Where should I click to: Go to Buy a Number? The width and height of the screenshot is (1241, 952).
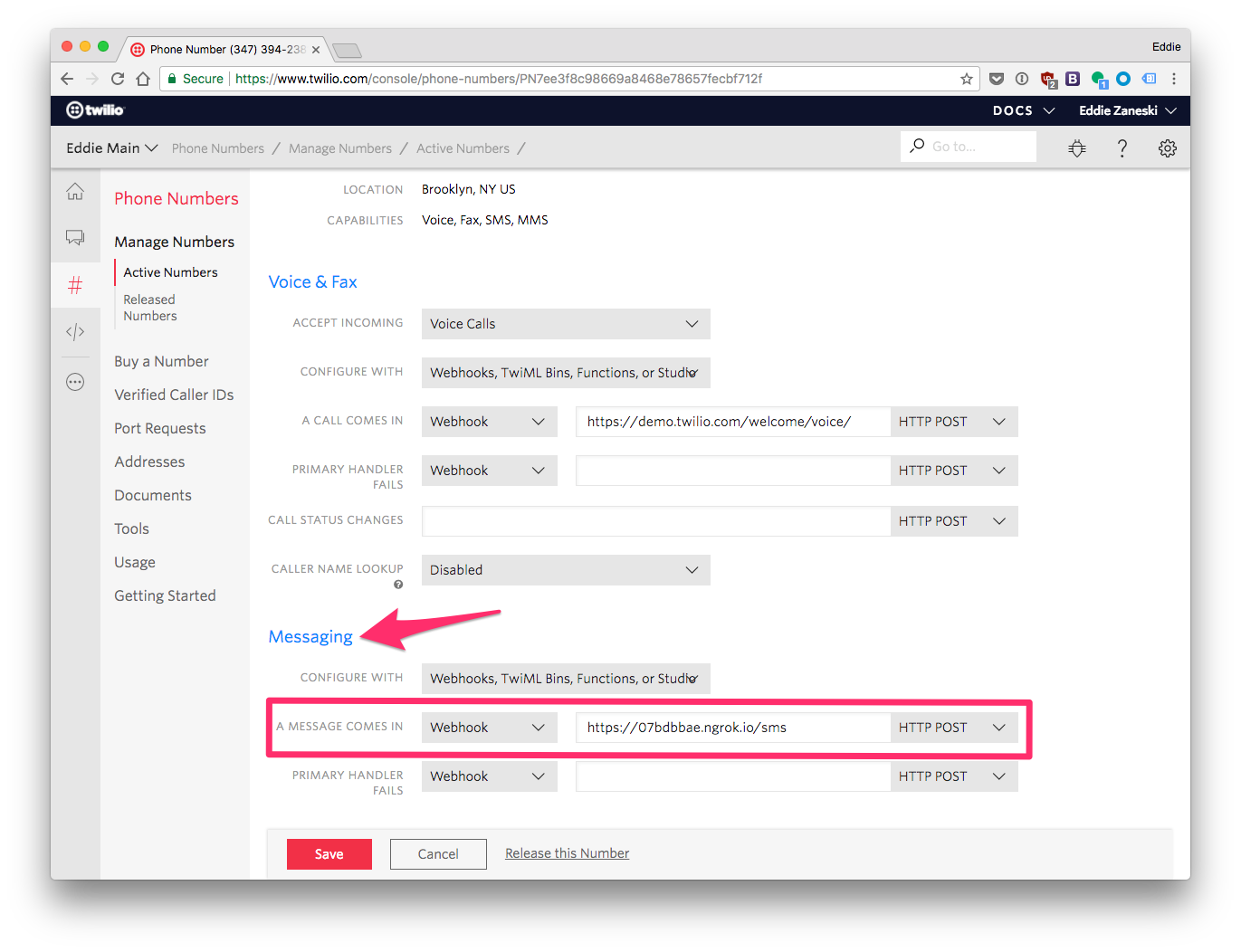pos(161,361)
